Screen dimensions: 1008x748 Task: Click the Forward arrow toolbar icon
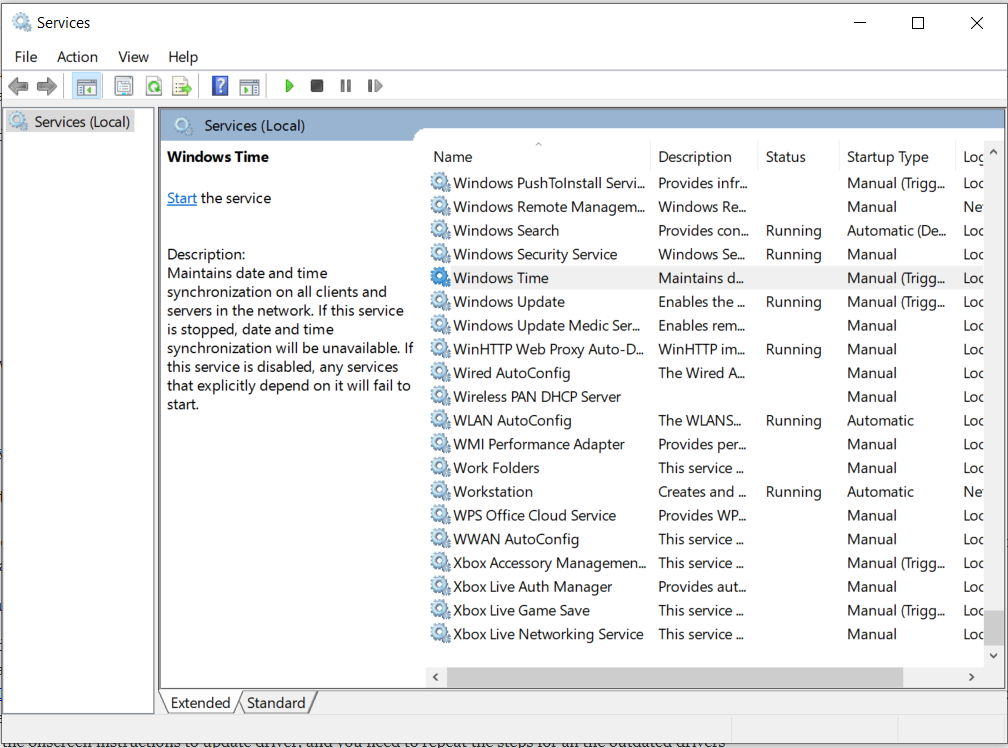(x=47, y=86)
